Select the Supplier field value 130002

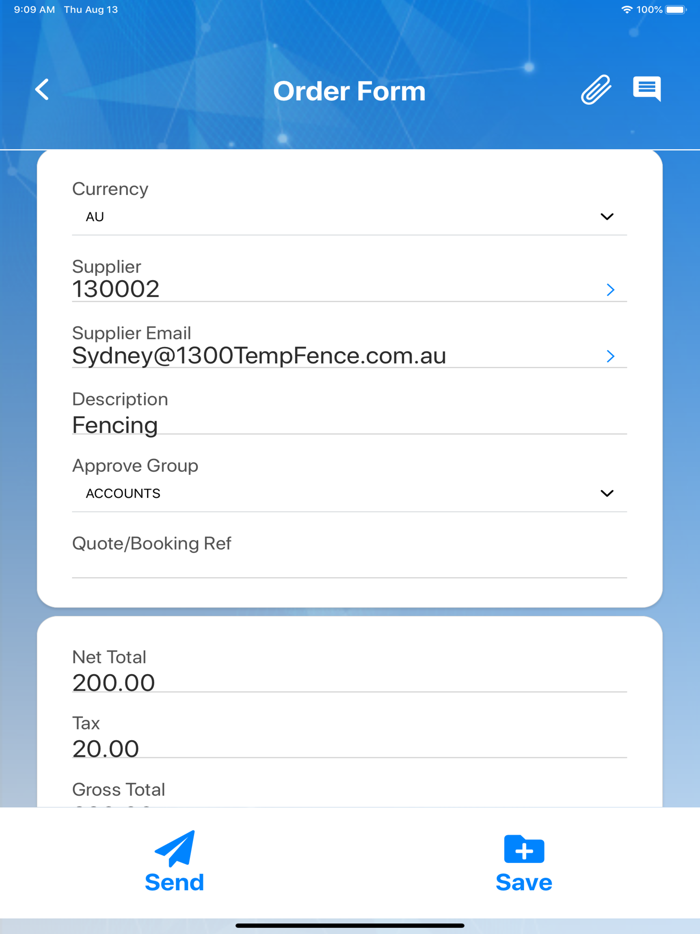[116, 289]
